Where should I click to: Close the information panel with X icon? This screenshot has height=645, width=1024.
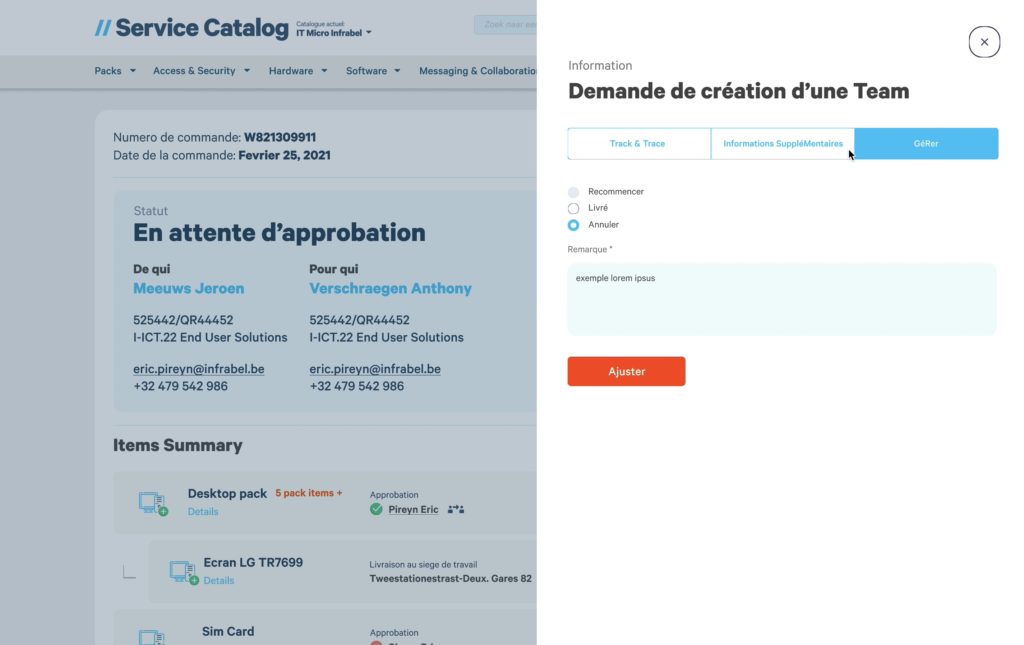pos(984,42)
